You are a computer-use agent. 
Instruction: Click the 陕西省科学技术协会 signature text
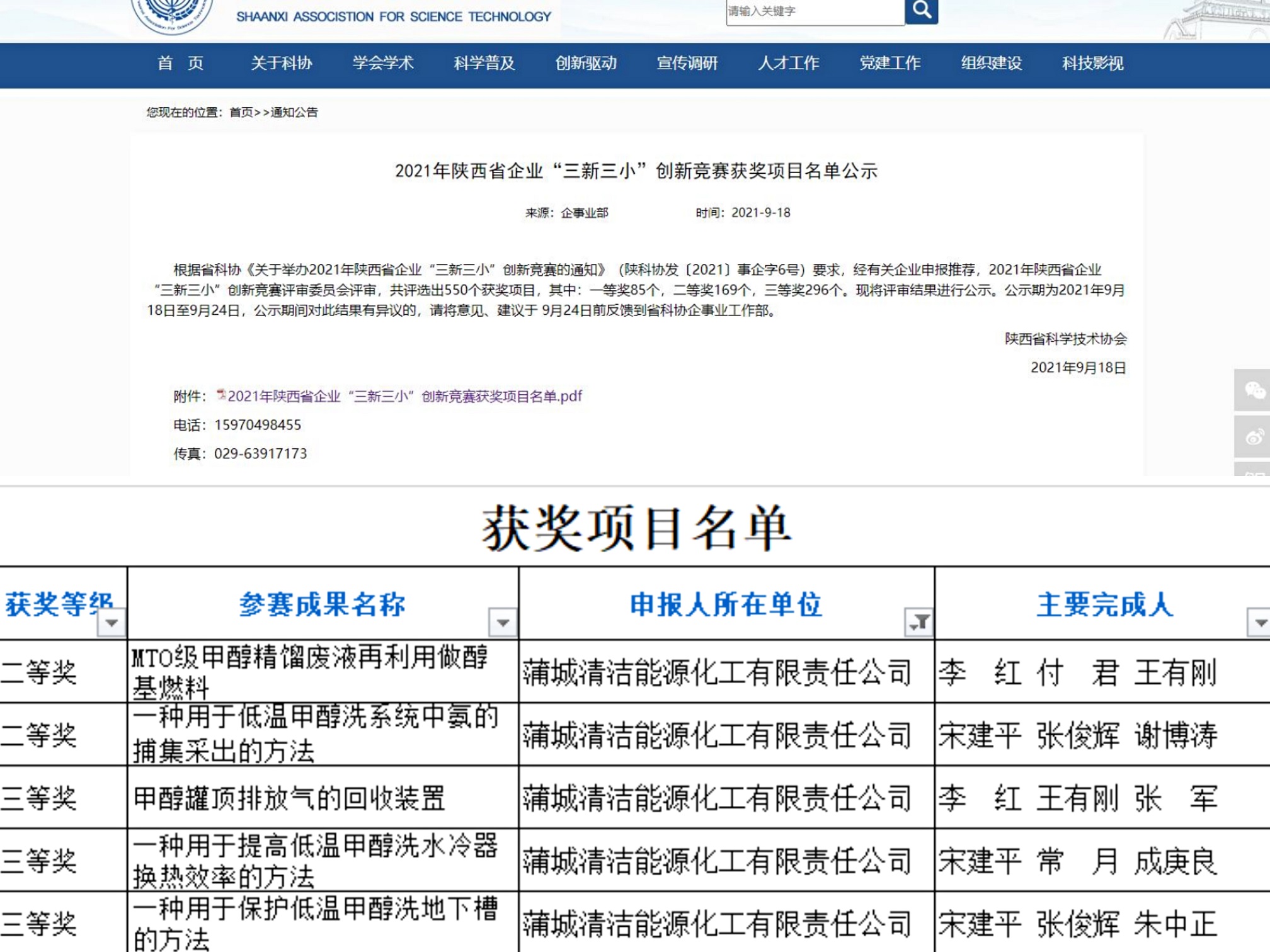(1066, 339)
